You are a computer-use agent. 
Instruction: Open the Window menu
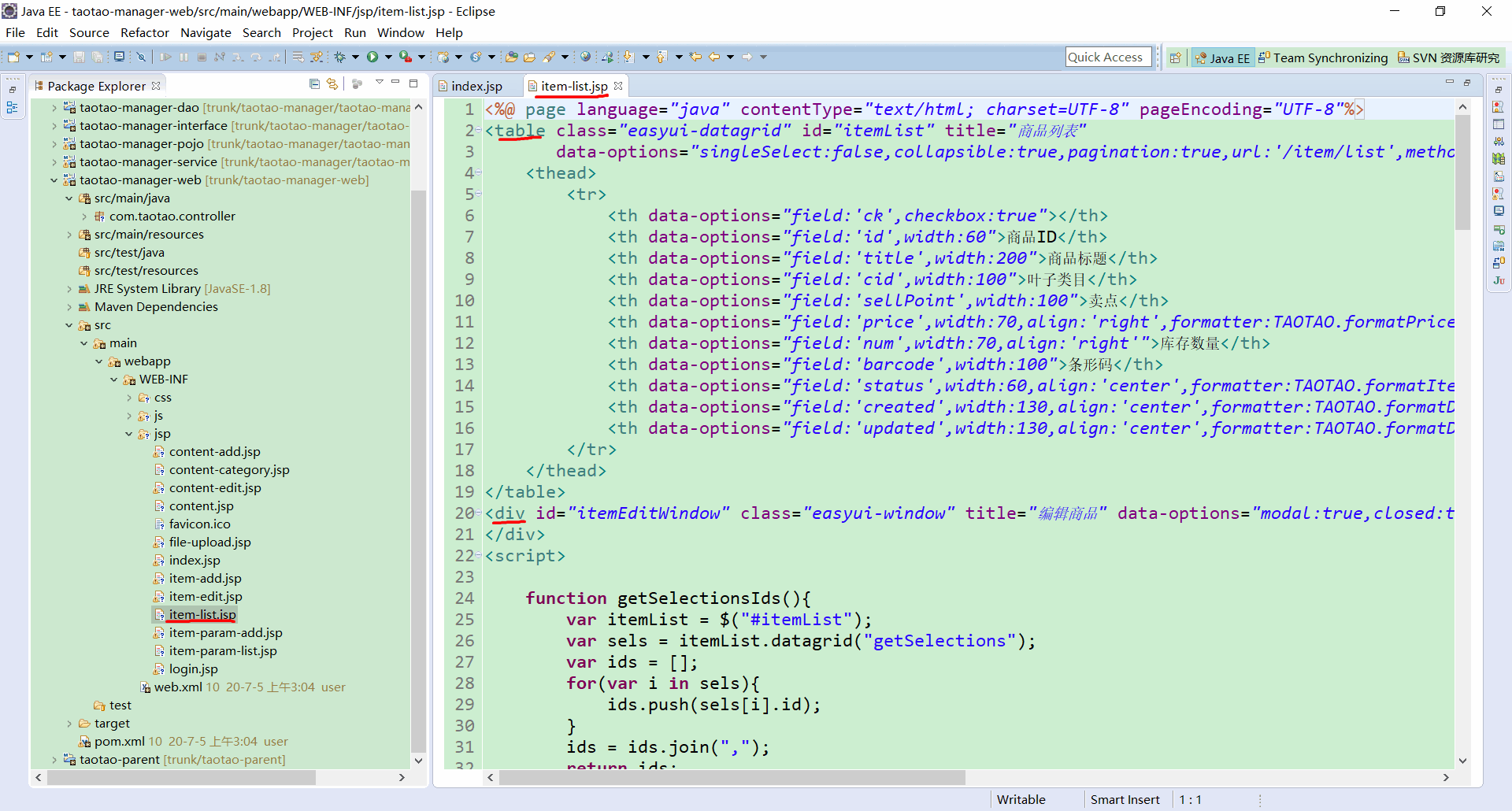coord(400,33)
